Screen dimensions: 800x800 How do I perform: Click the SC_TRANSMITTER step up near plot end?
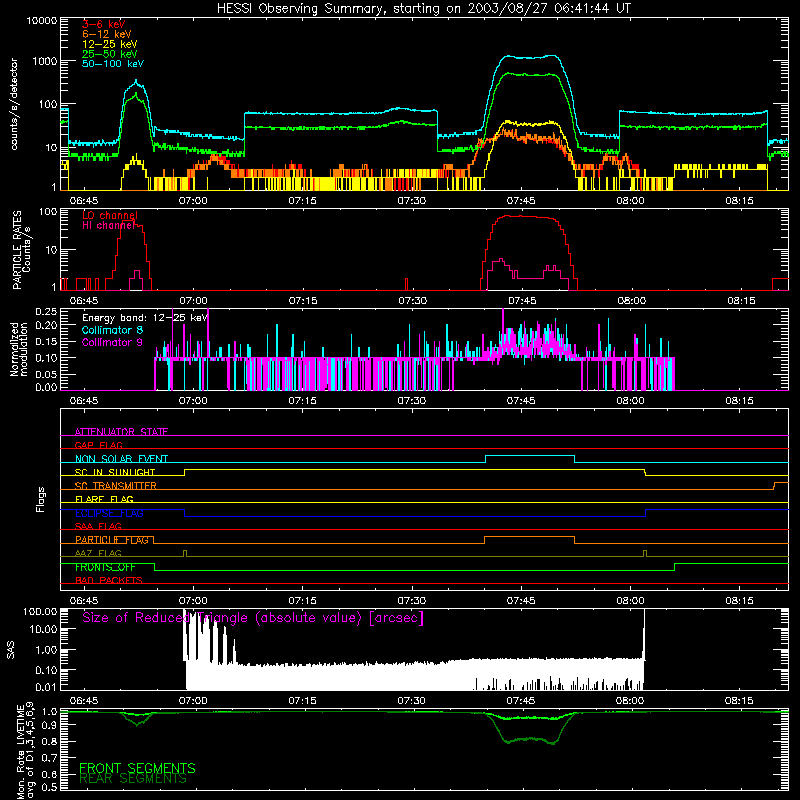tap(781, 483)
